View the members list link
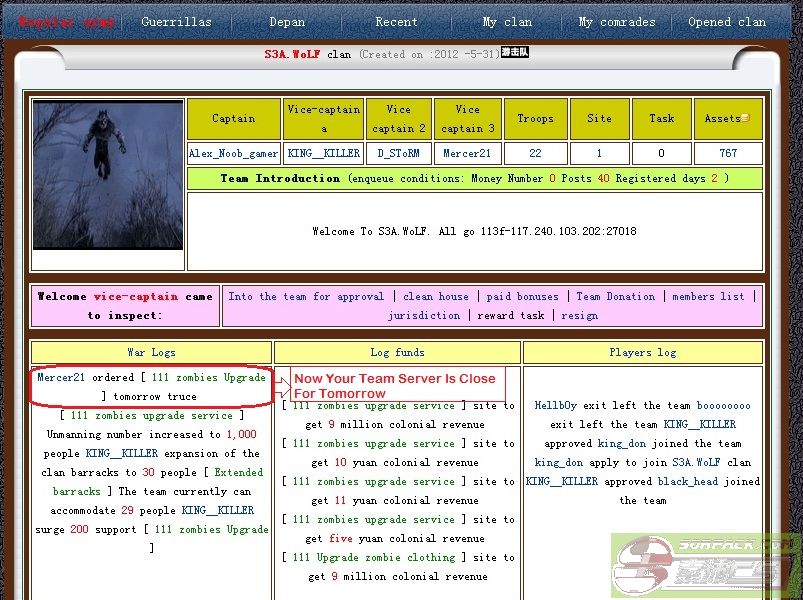This screenshot has width=803, height=600. click(x=708, y=297)
